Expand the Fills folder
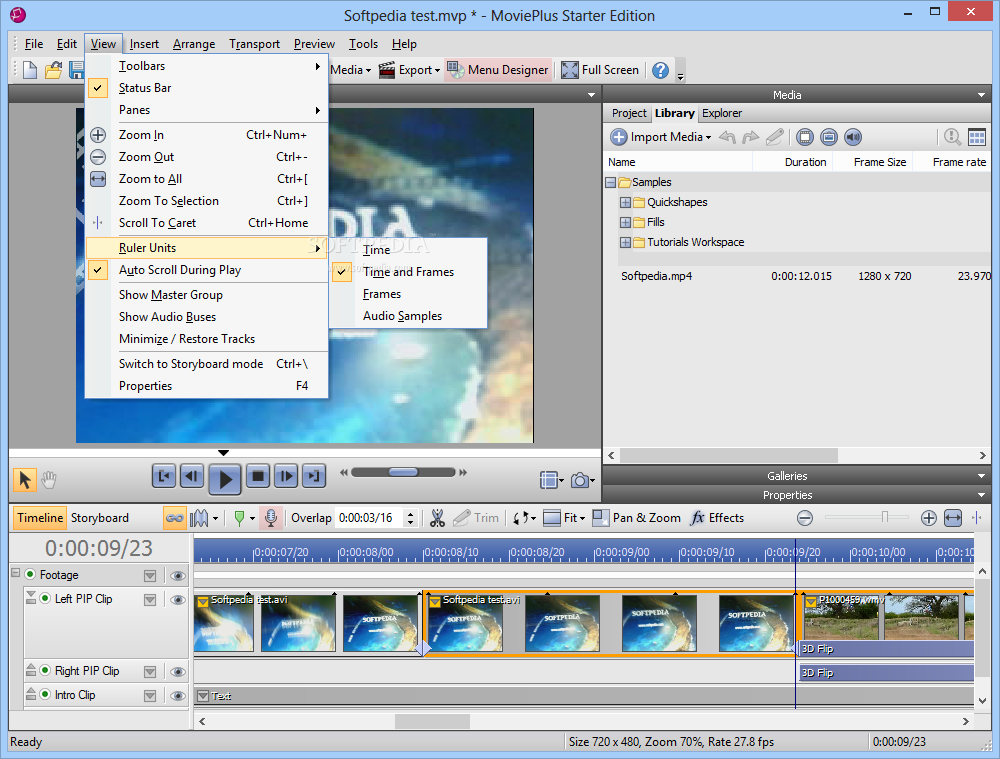This screenshot has width=1000, height=759. pyautogui.click(x=625, y=222)
